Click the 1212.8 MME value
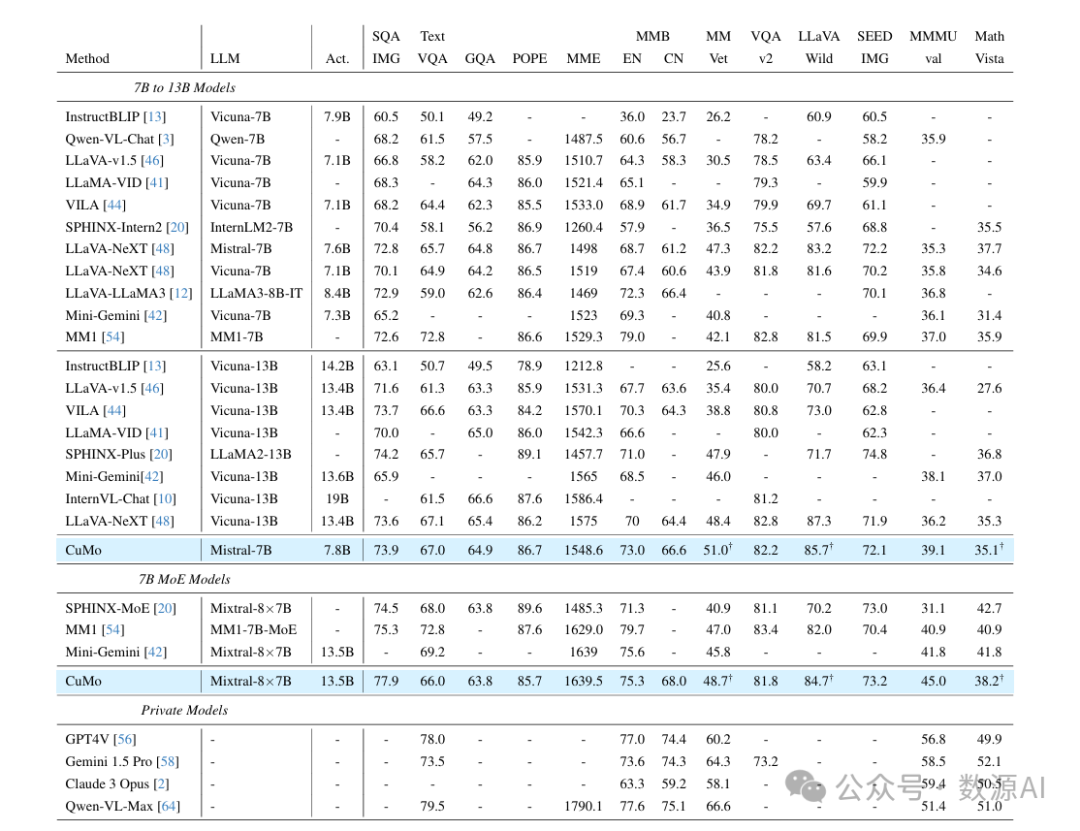The image size is (1080, 831). [x=583, y=367]
